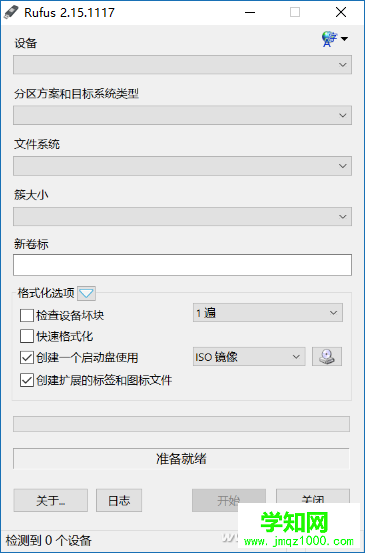
Task: Uncheck 创建一个启动盘使用 checkbox
Action: [x=27, y=358]
